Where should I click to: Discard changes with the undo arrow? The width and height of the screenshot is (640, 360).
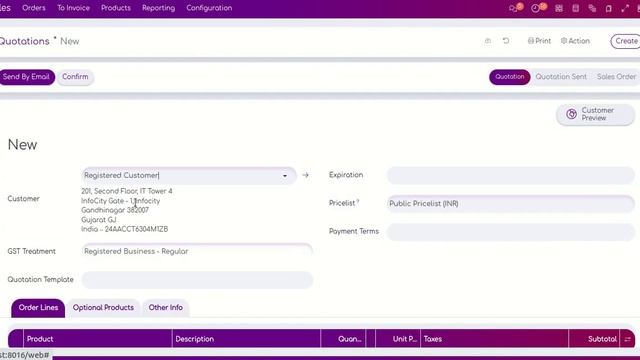coord(506,41)
